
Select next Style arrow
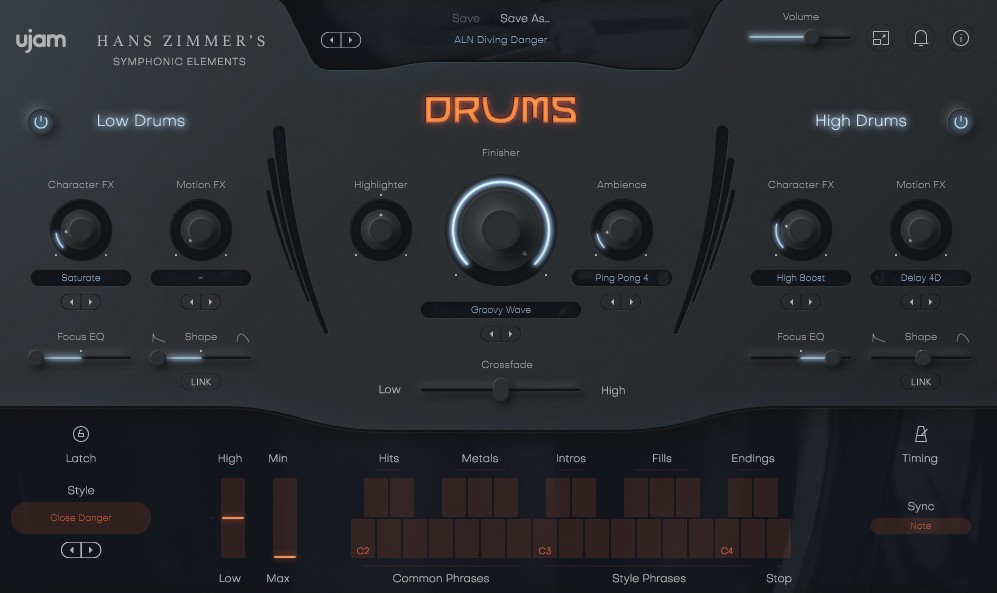91,550
